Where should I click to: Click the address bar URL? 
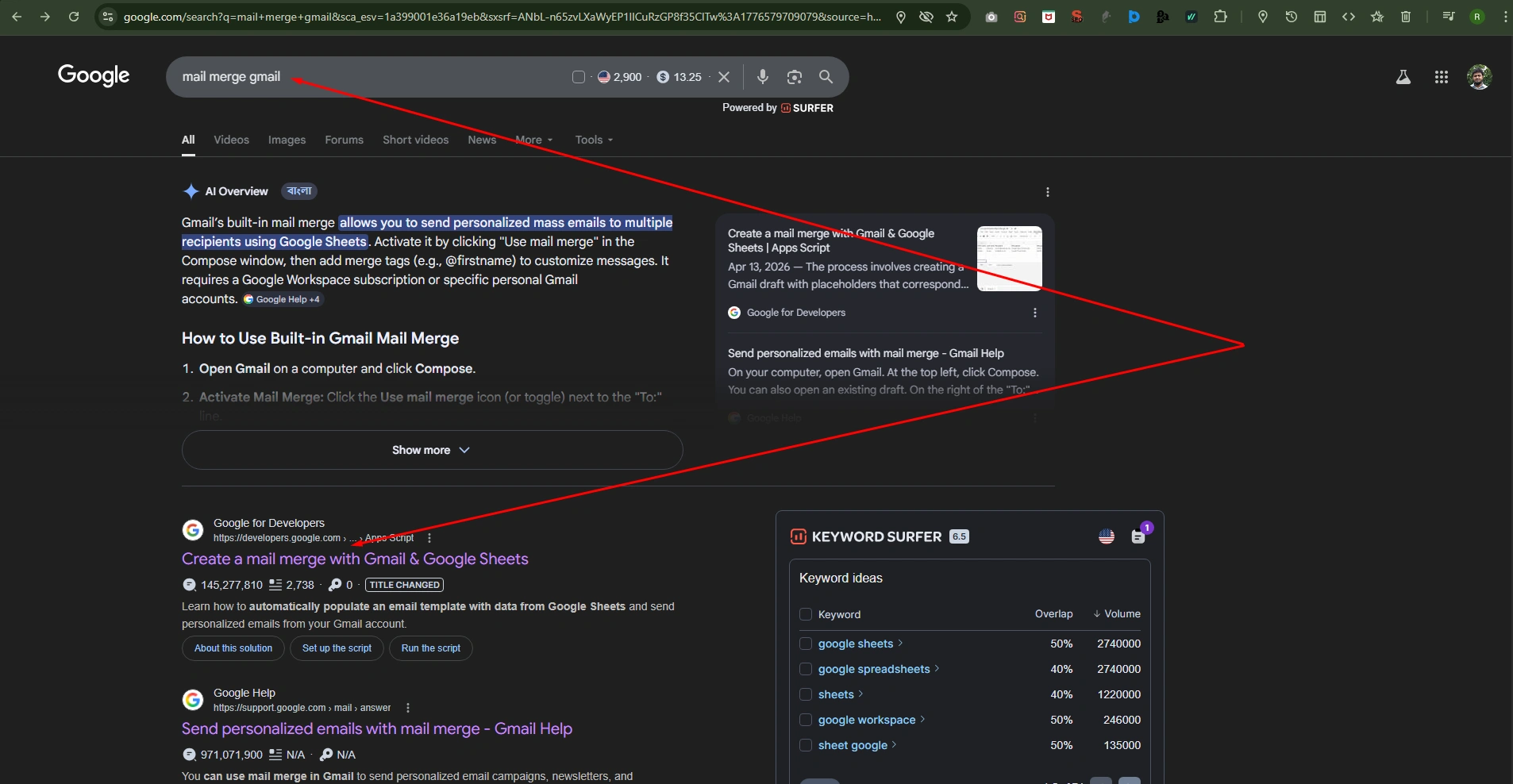coord(502,17)
